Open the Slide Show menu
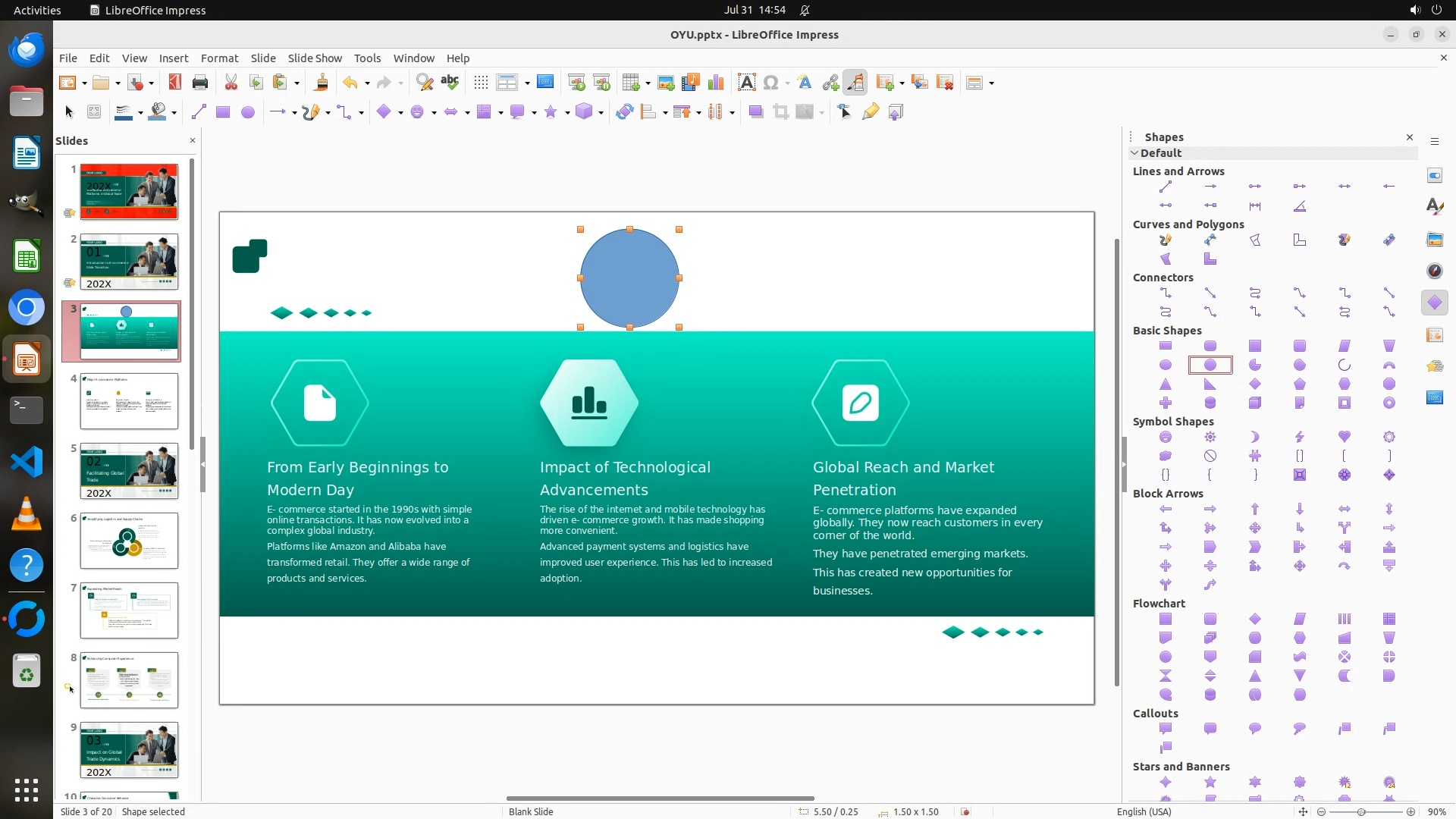The image size is (1456, 819). pyautogui.click(x=315, y=58)
